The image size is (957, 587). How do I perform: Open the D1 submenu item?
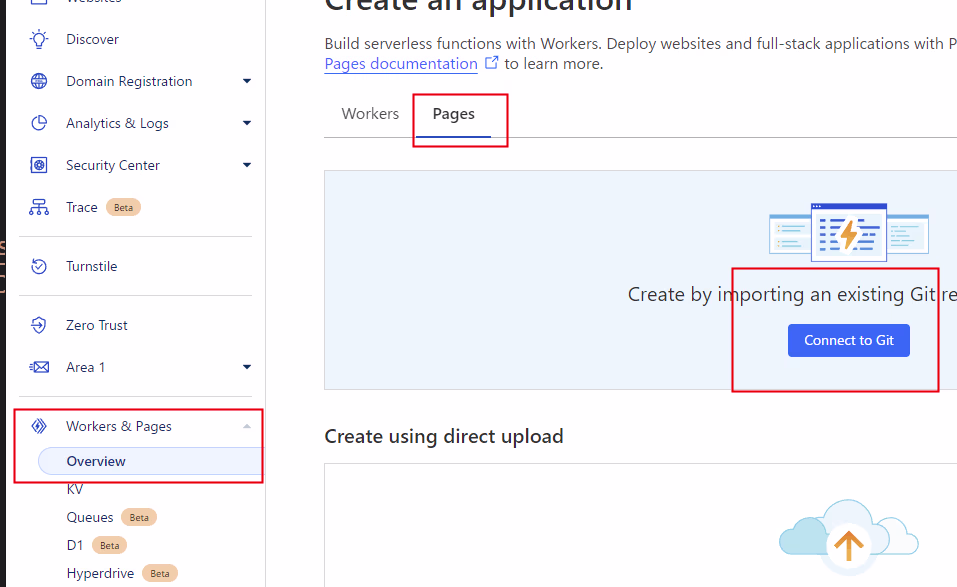pos(74,546)
